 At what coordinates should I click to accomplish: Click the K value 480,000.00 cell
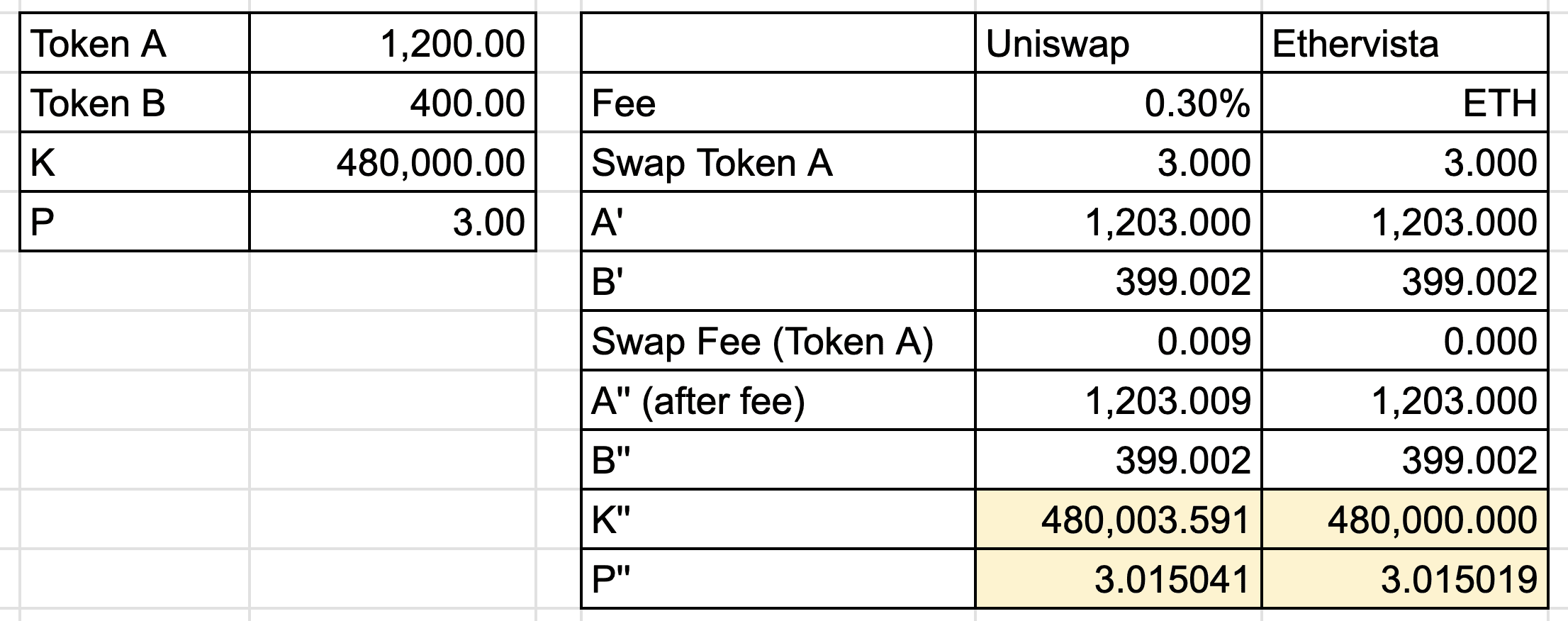(393, 163)
